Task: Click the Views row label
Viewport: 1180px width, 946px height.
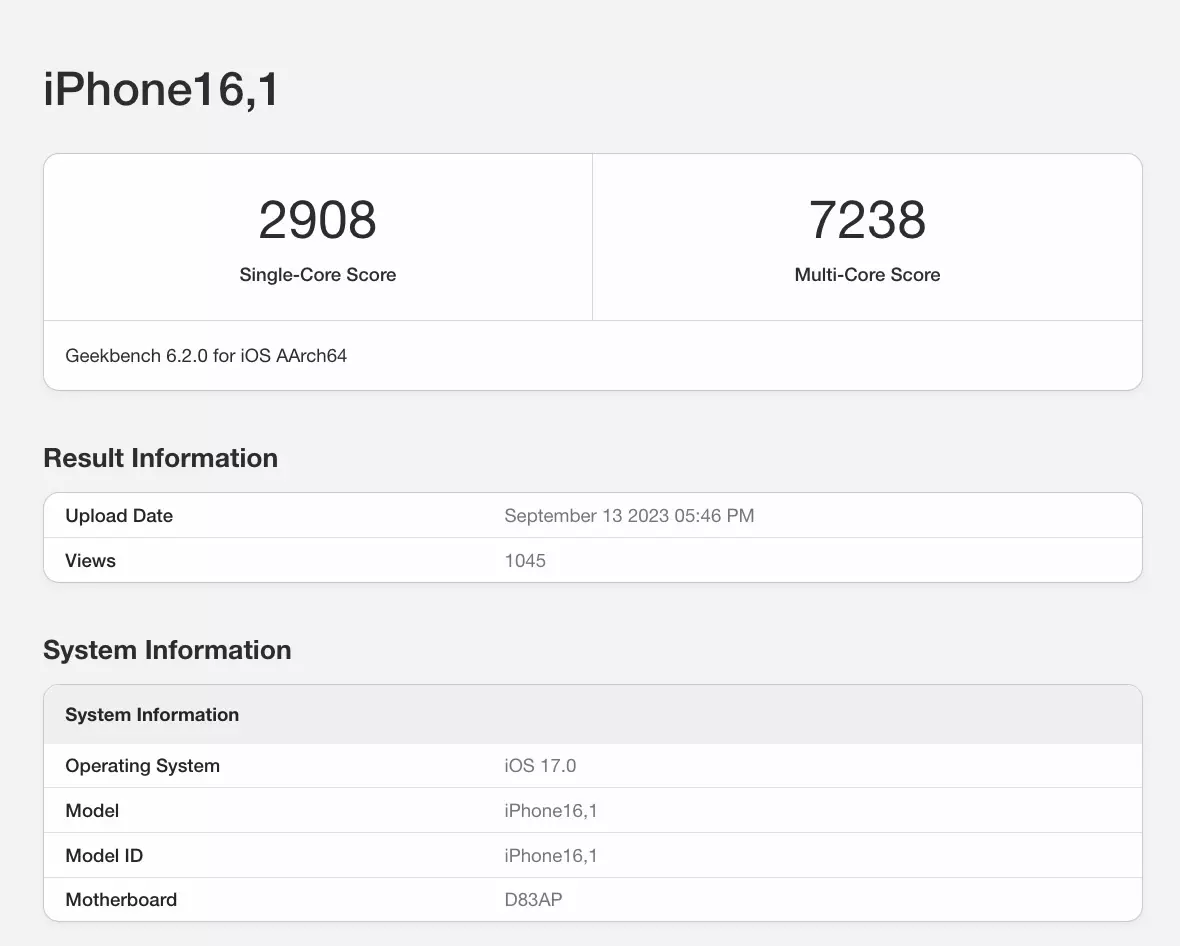Action: click(x=90, y=561)
